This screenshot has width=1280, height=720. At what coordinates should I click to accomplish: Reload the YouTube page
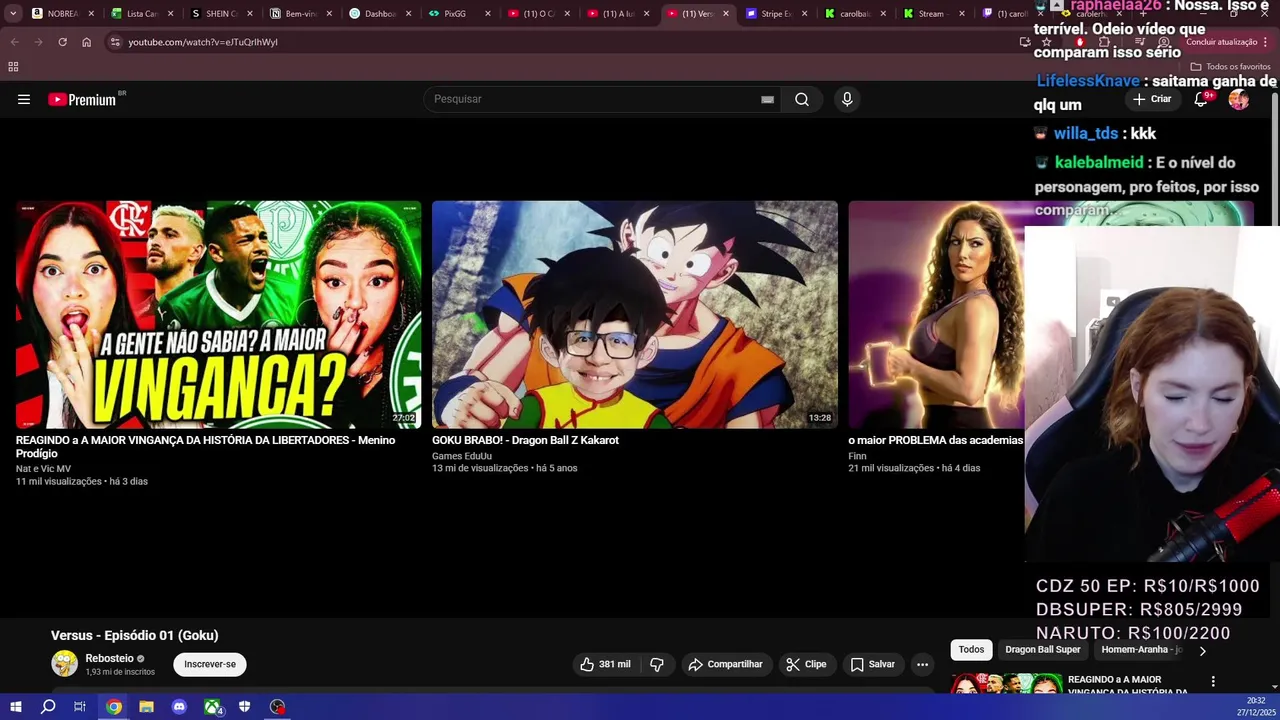[62, 42]
